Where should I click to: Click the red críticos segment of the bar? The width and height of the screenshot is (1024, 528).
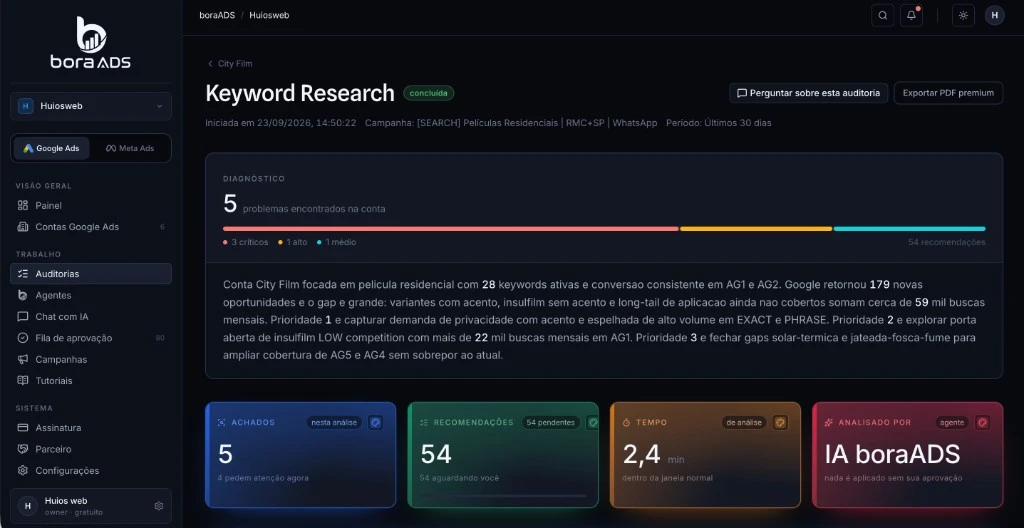(x=451, y=229)
